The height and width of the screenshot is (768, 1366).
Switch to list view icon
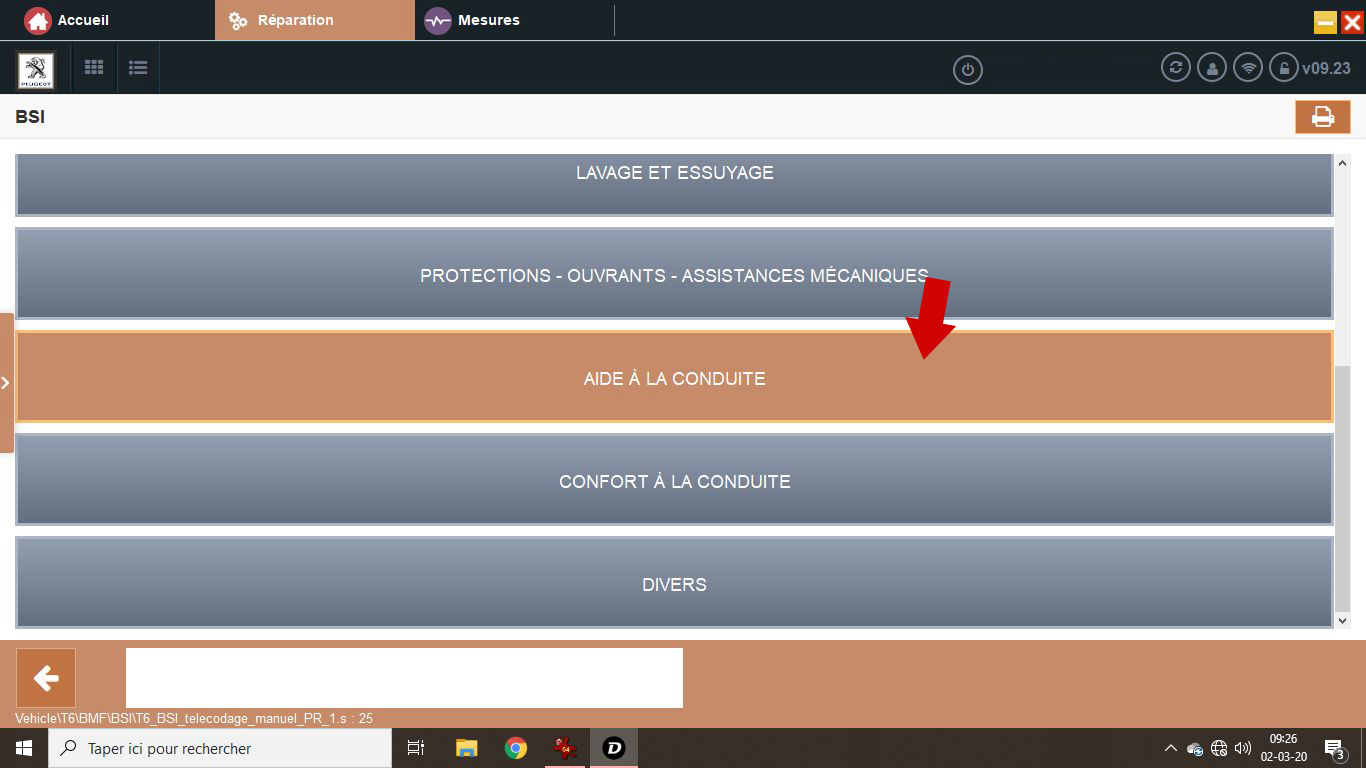click(x=138, y=68)
